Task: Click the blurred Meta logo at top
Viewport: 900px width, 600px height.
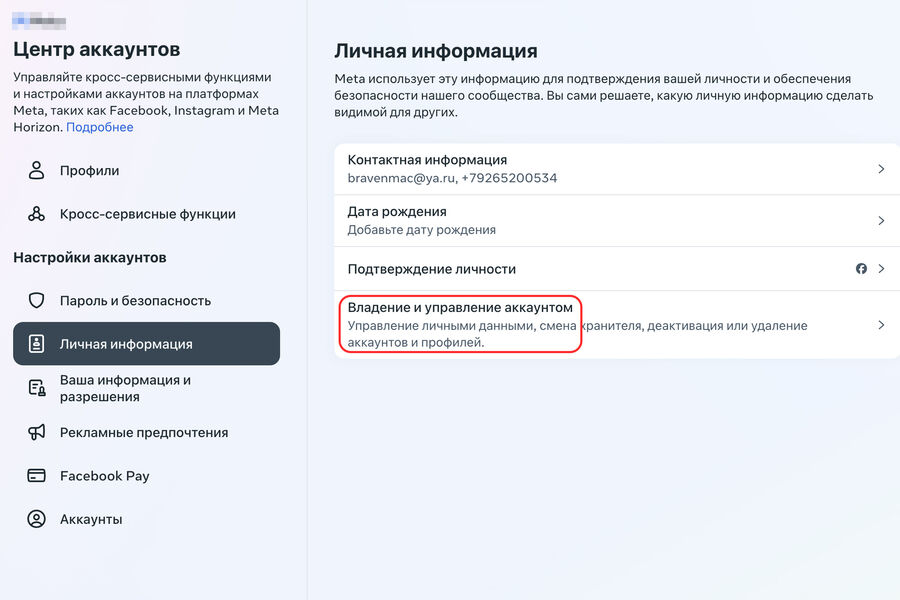Action: pyautogui.click(x=38, y=22)
